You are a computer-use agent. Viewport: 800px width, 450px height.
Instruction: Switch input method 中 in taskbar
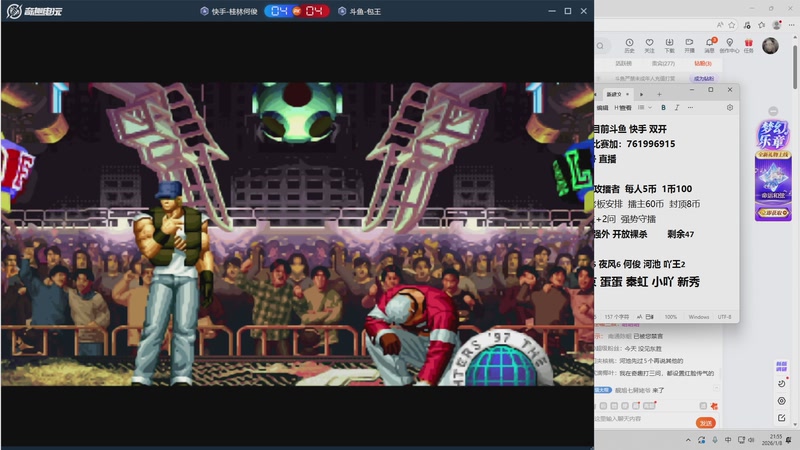pos(728,440)
